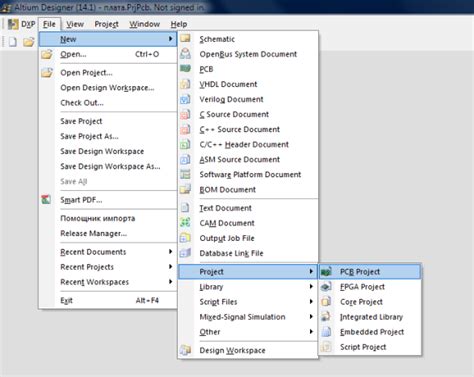Choose the FPGA Project icon

tap(326, 287)
